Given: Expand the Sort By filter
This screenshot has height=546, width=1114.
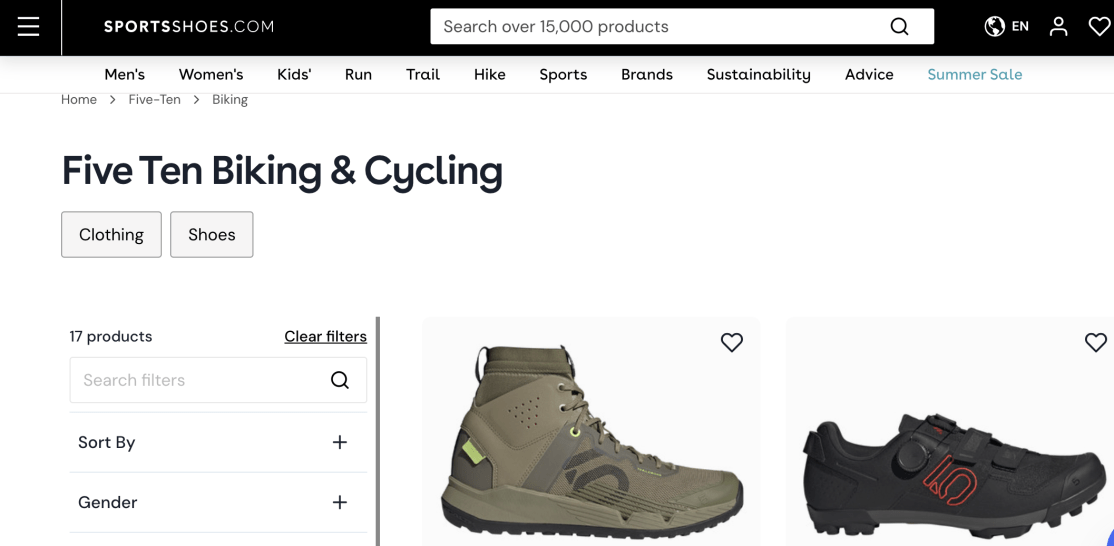Looking at the screenshot, I should (339, 442).
